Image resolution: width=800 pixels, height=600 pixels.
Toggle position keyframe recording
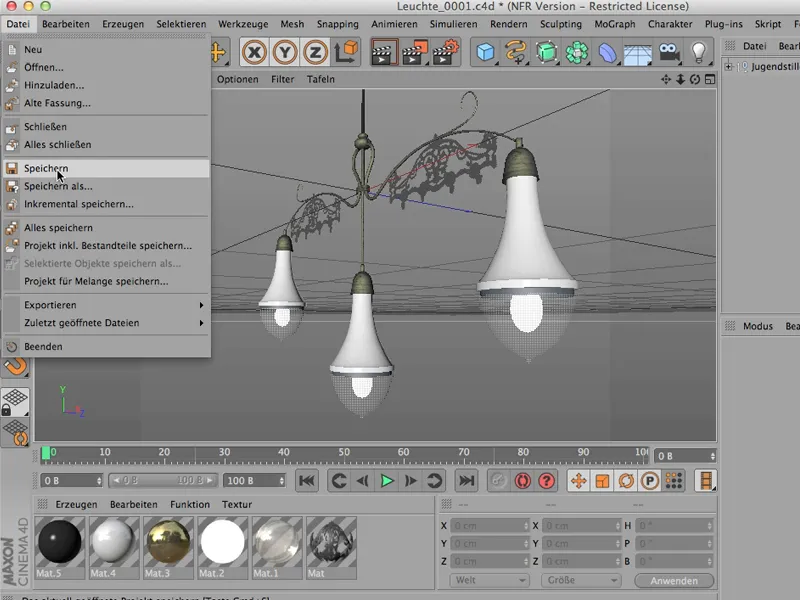coord(579,481)
